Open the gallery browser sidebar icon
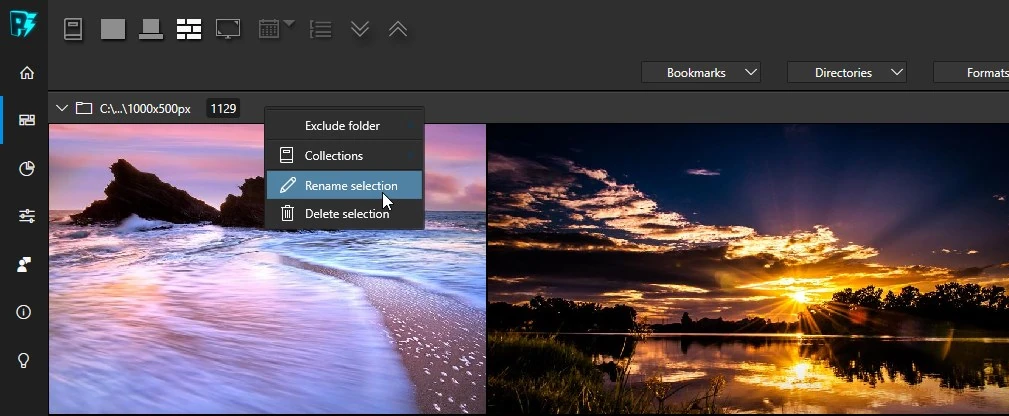The height and width of the screenshot is (416, 1009). click(x=26, y=120)
